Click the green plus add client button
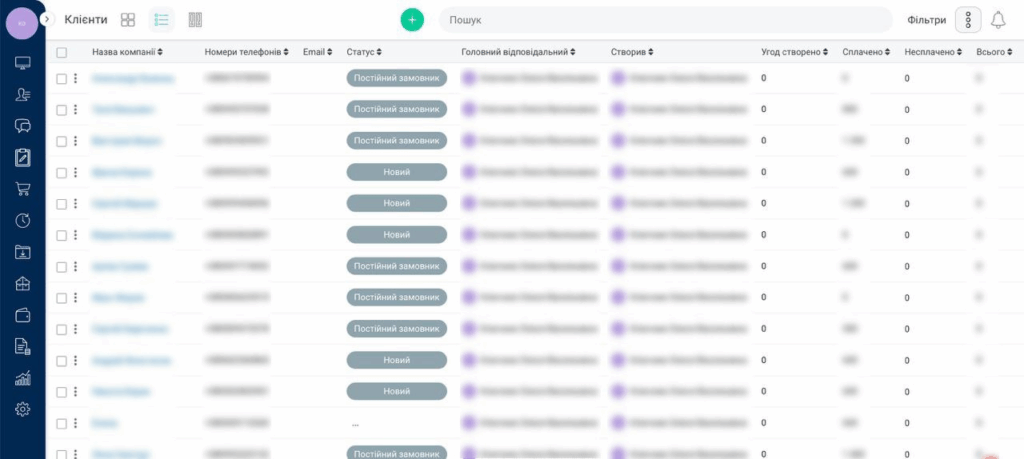The width and height of the screenshot is (1024, 459). 412,20
